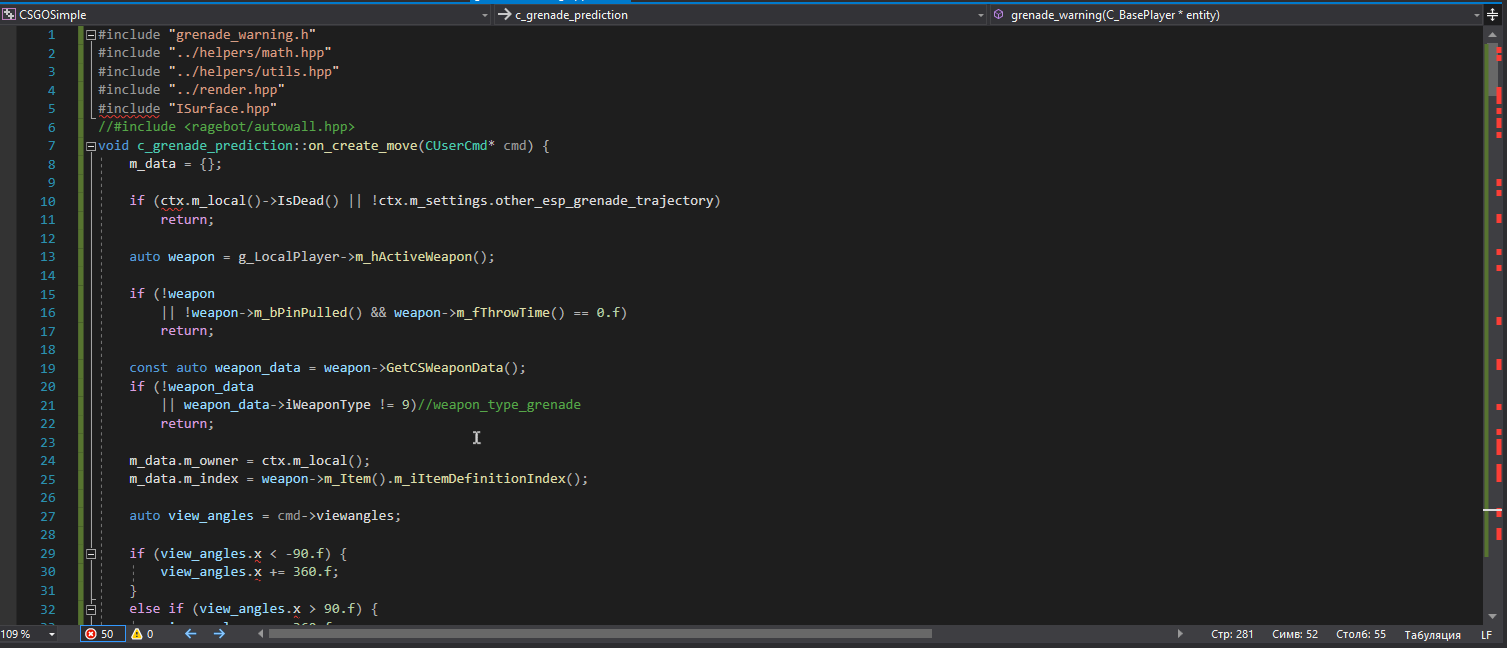Click the yellow warning count indicator
Image resolution: width=1507 pixels, height=648 pixels.
coord(143,634)
